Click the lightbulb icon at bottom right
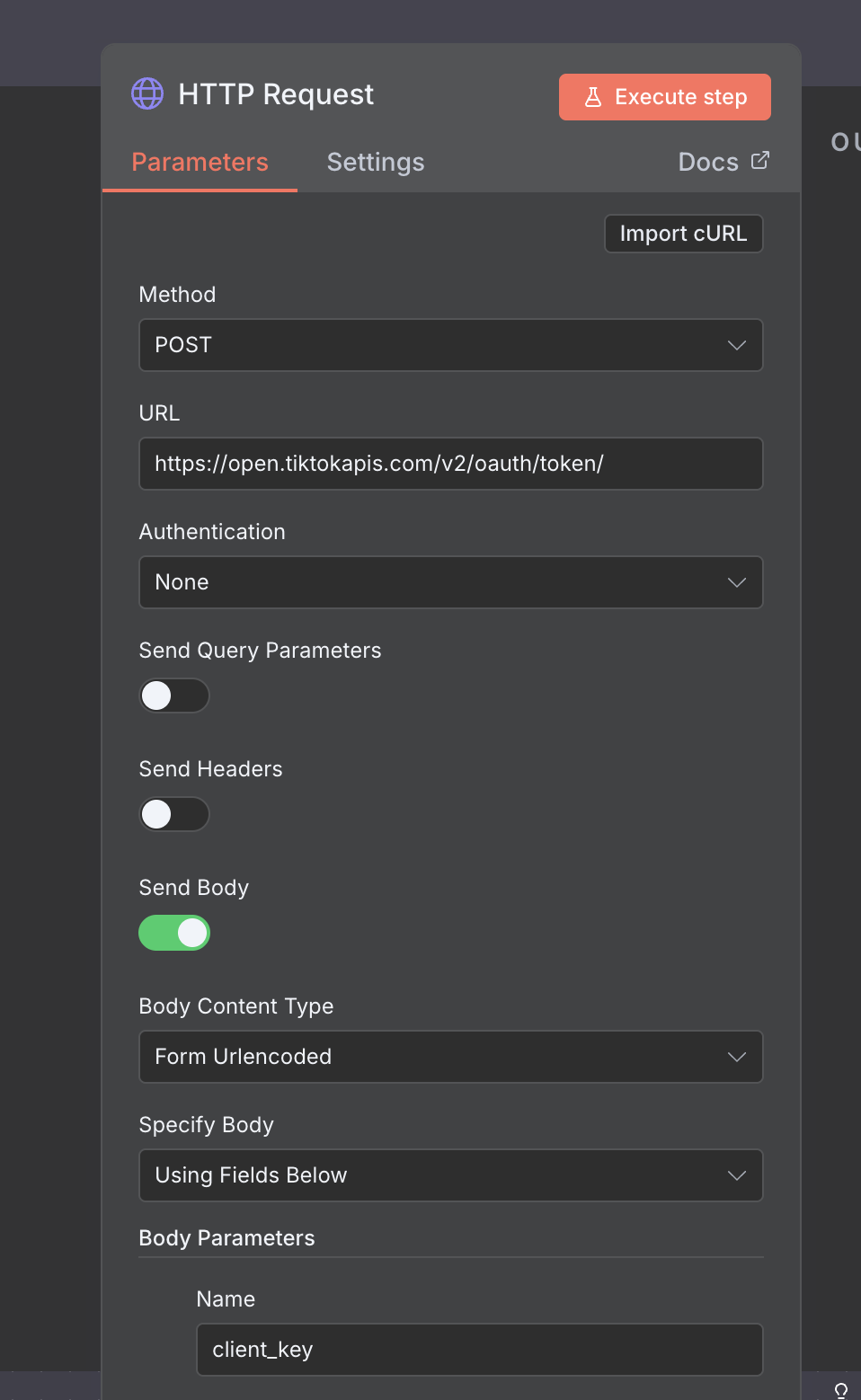The height and width of the screenshot is (1400, 861). [x=841, y=1390]
